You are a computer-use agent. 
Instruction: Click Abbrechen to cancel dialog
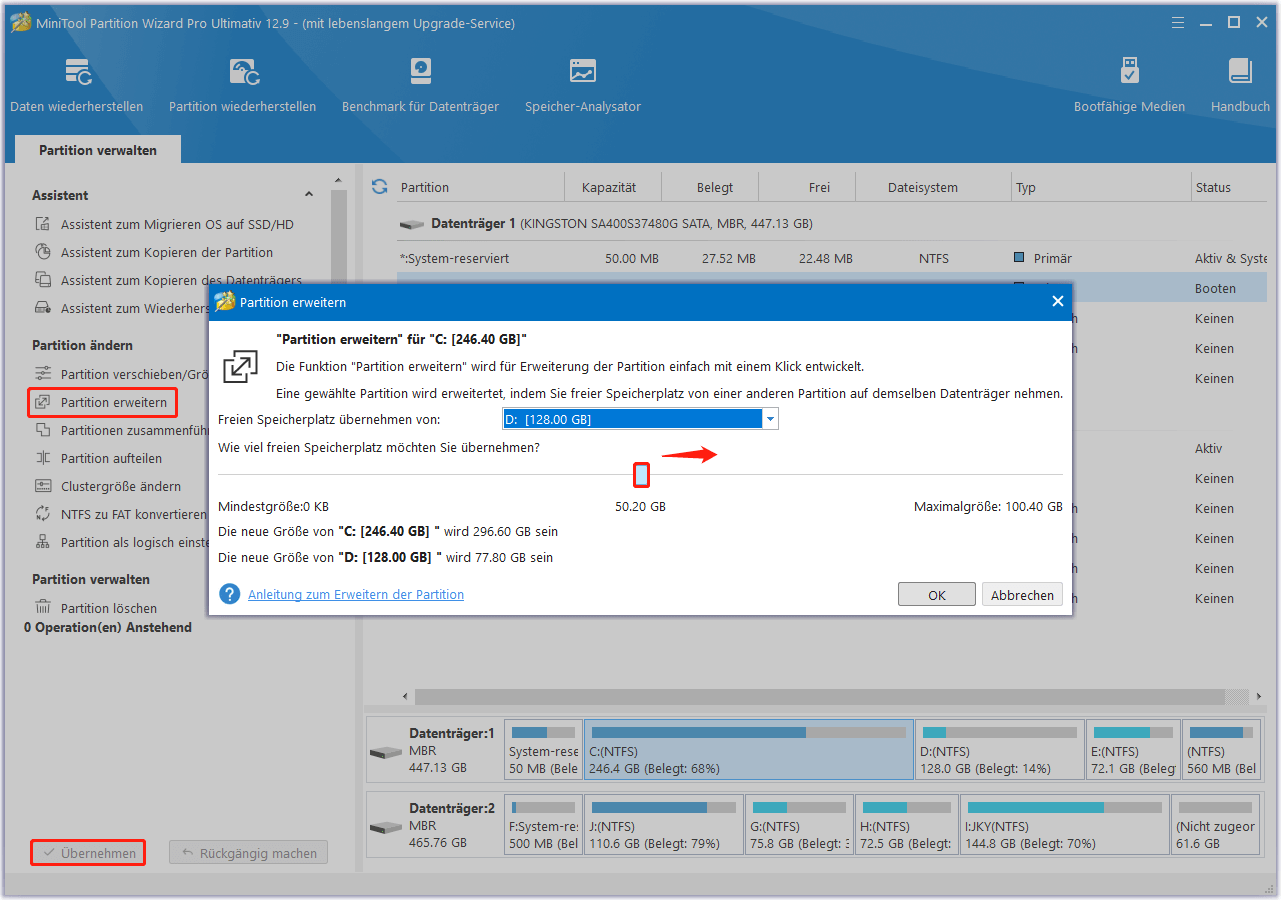(x=1022, y=595)
